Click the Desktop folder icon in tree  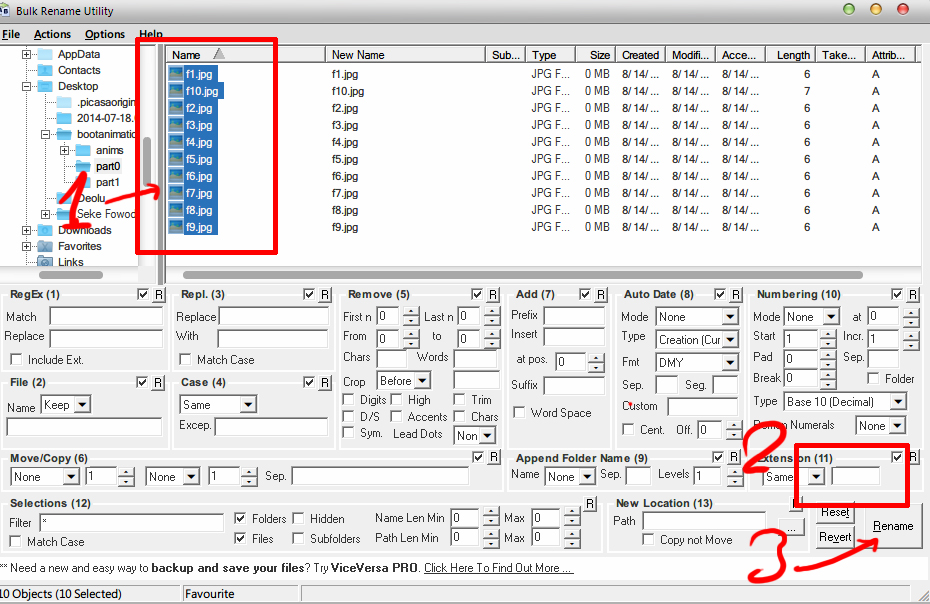pyautogui.click(x=45, y=86)
